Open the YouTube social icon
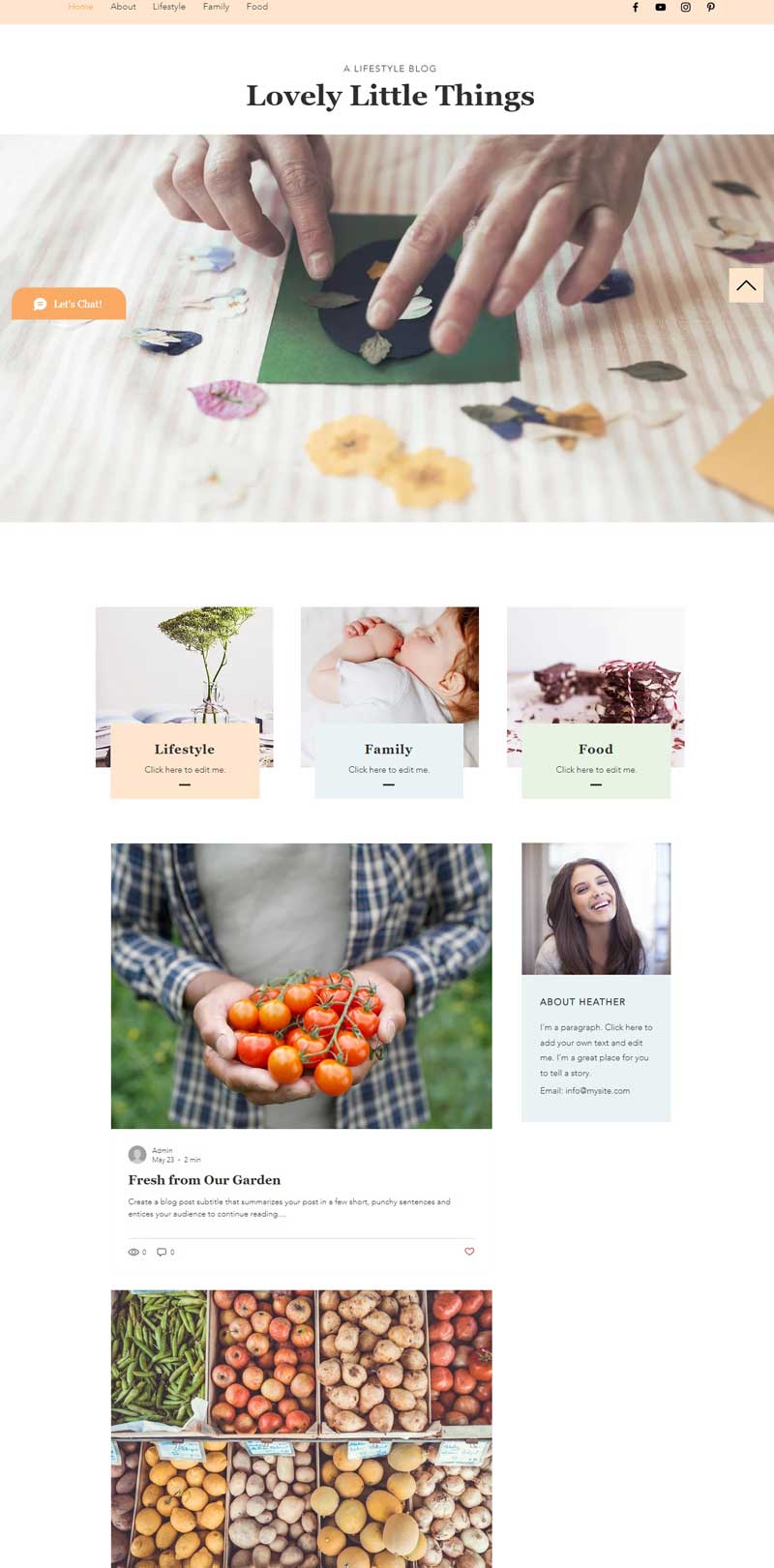 tap(660, 7)
